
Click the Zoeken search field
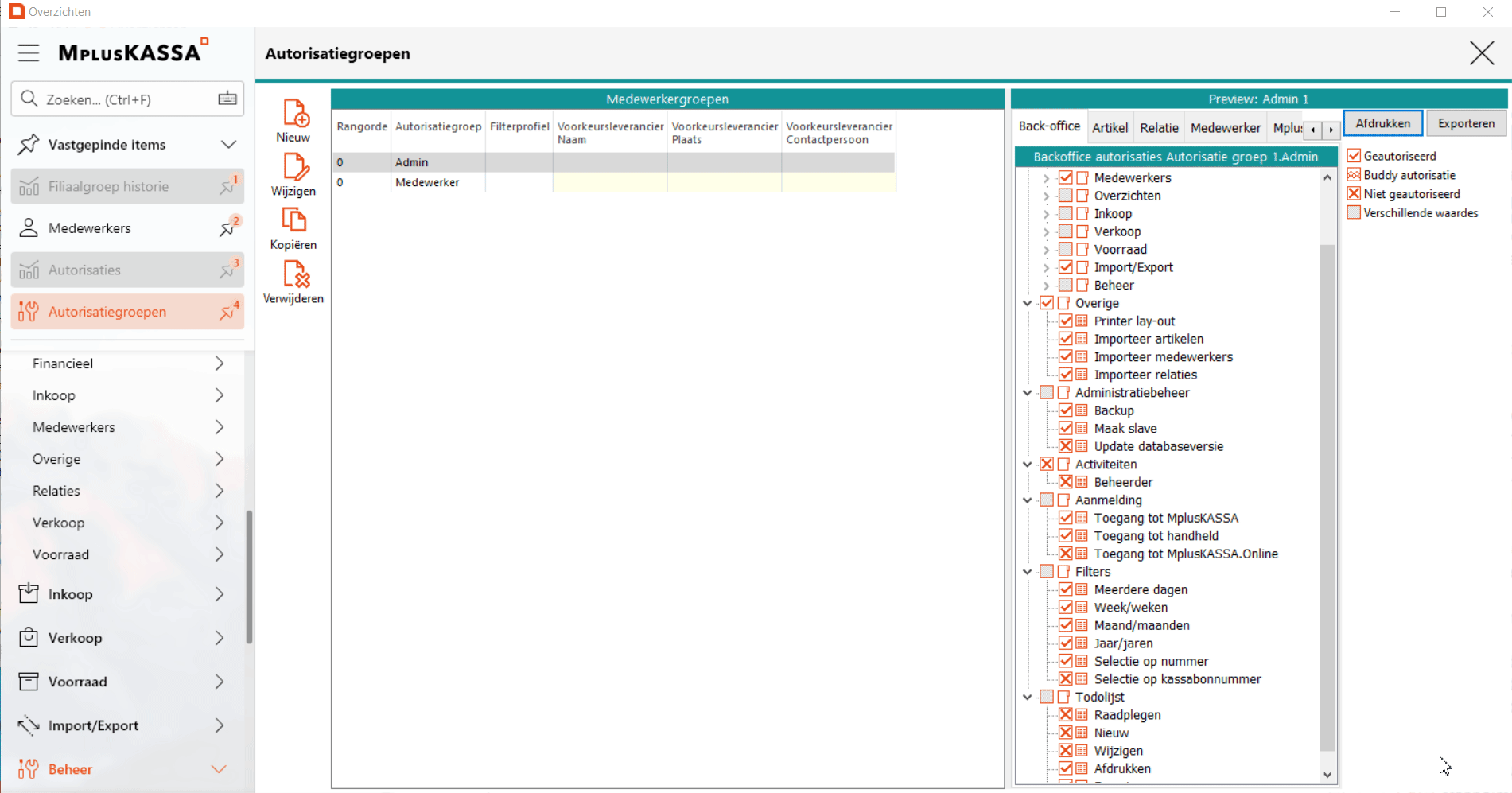127,99
